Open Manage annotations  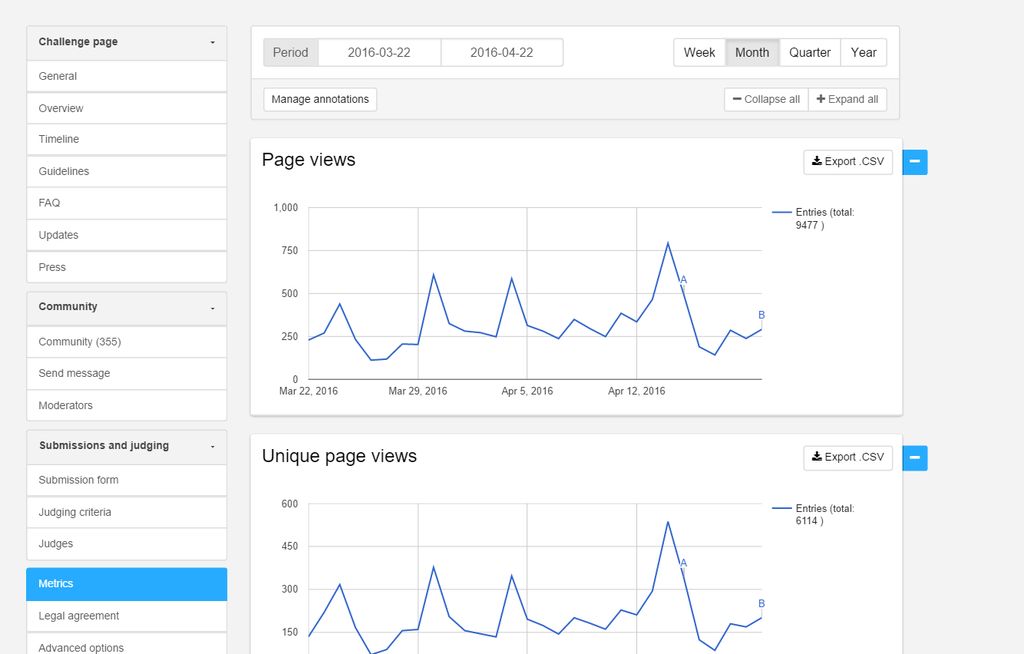320,99
